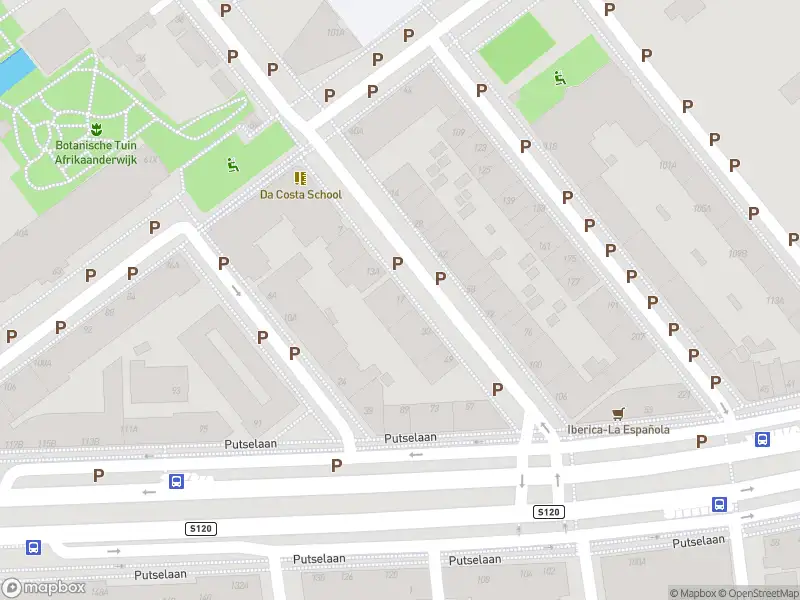Click the Da Costa School label
The image size is (800, 600).
301,194
